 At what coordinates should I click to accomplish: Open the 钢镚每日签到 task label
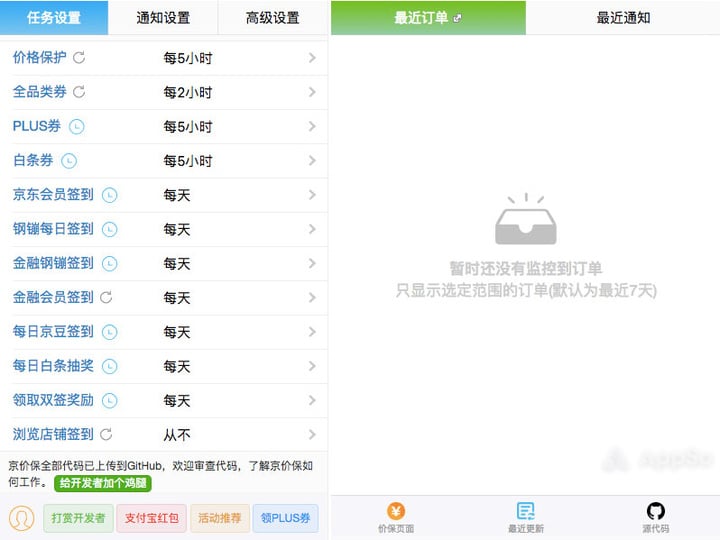pyautogui.click(x=53, y=229)
